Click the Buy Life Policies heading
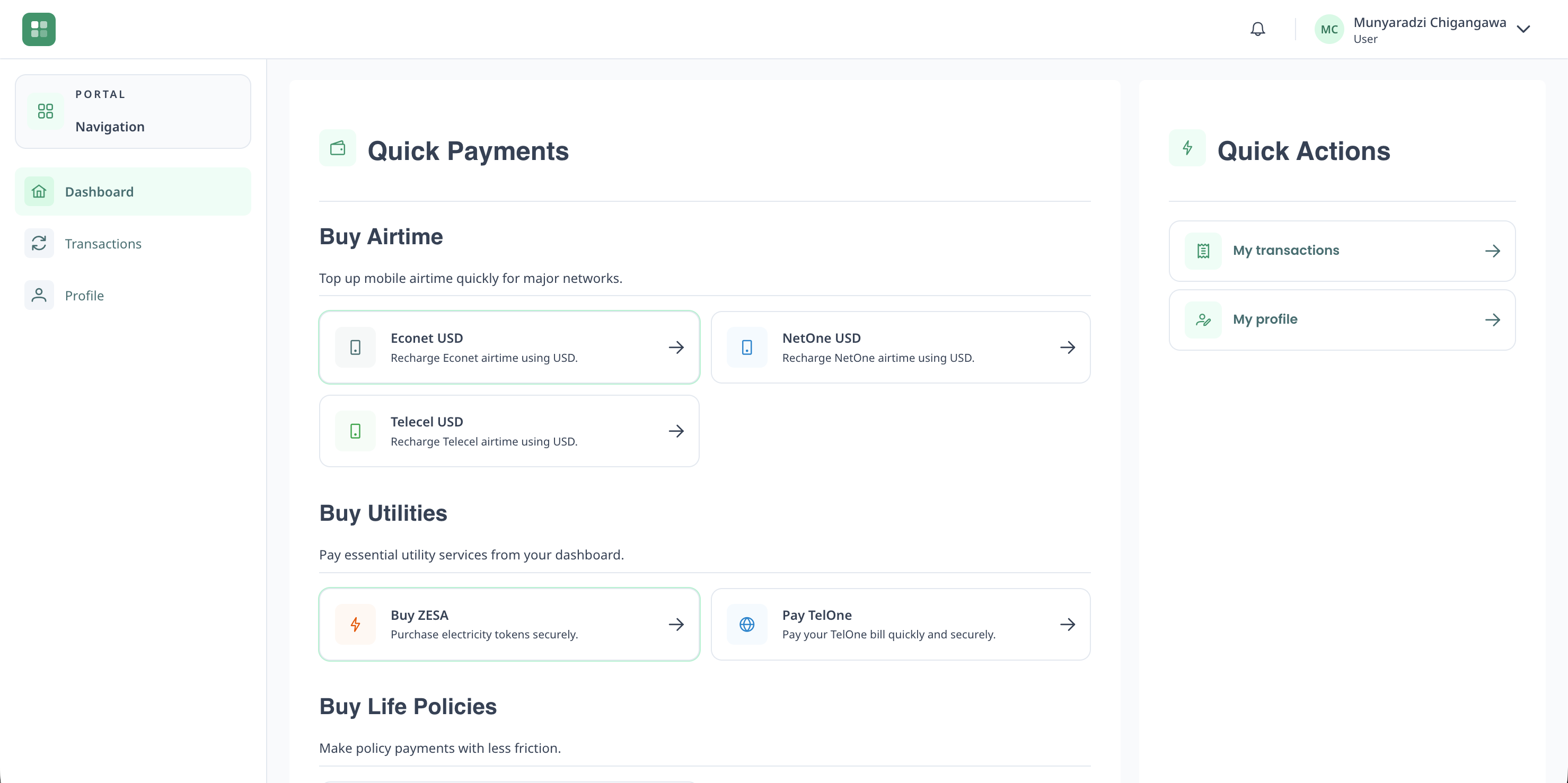Image resolution: width=1568 pixels, height=783 pixels. [408, 706]
